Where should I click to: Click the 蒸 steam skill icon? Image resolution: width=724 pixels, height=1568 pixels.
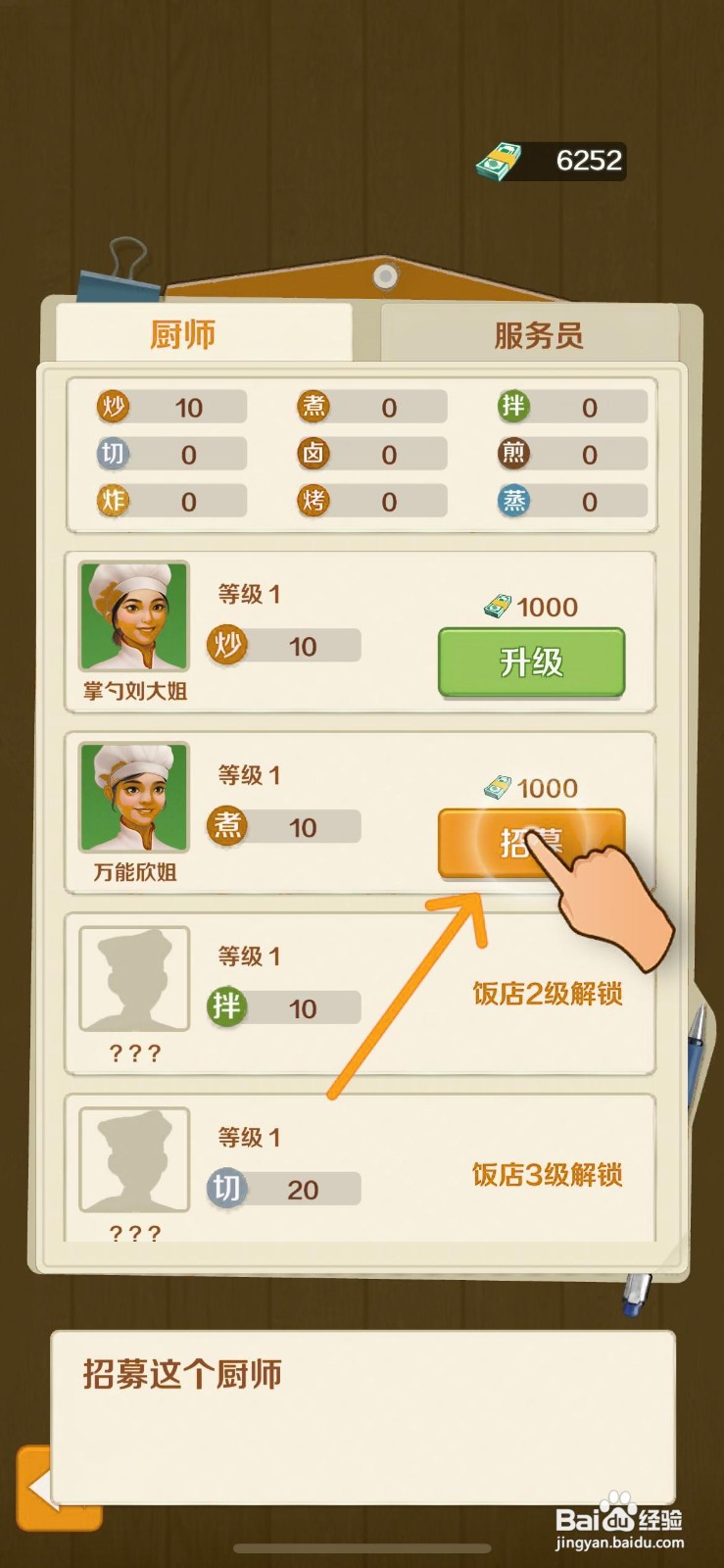513,501
